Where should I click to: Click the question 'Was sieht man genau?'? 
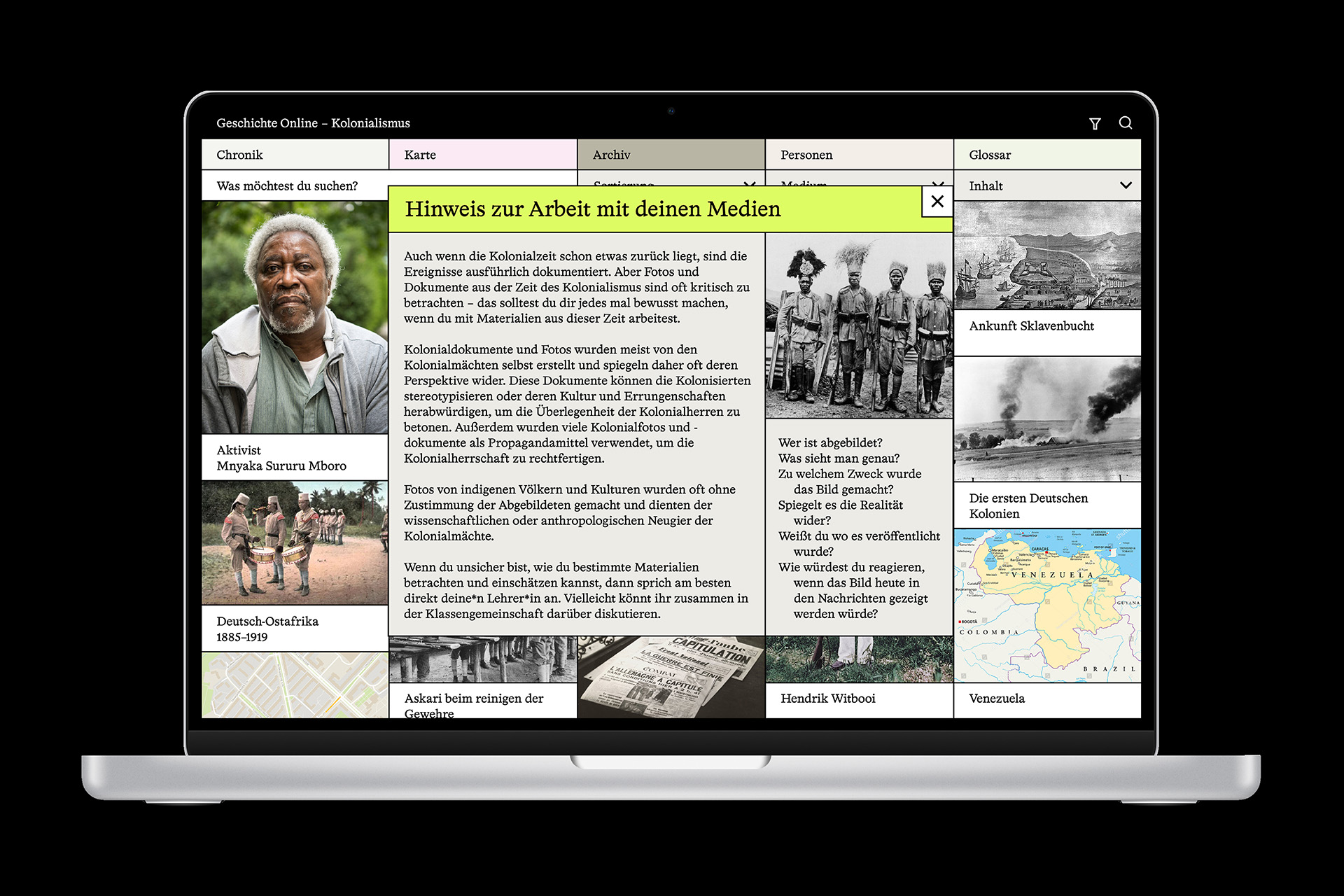pyautogui.click(x=839, y=458)
